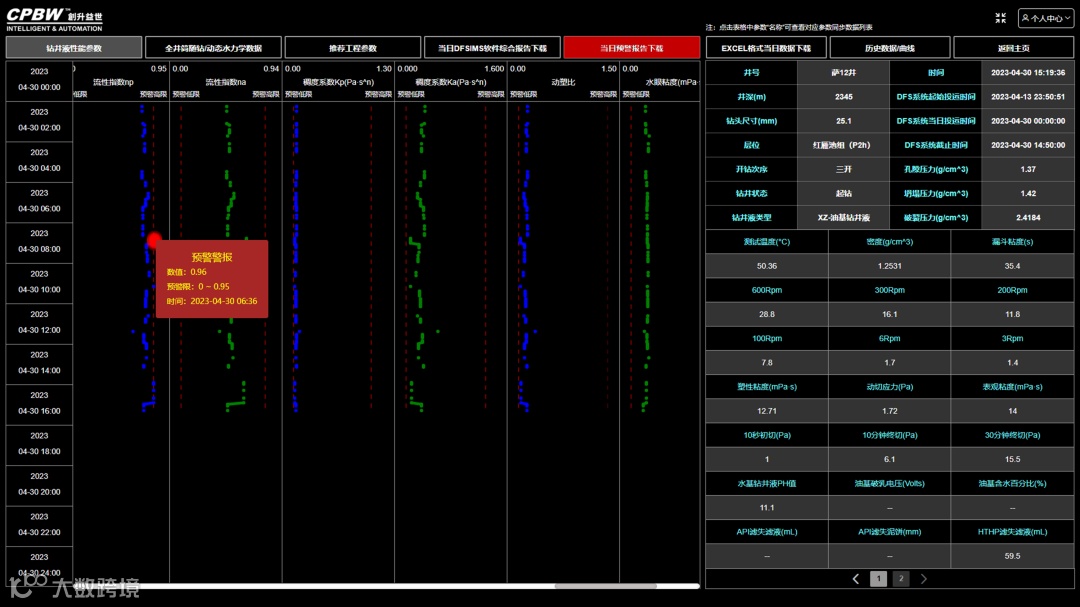The height and width of the screenshot is (607, 1080).
Task: Open 历史数据/曲线
Action: click(890, 48)
